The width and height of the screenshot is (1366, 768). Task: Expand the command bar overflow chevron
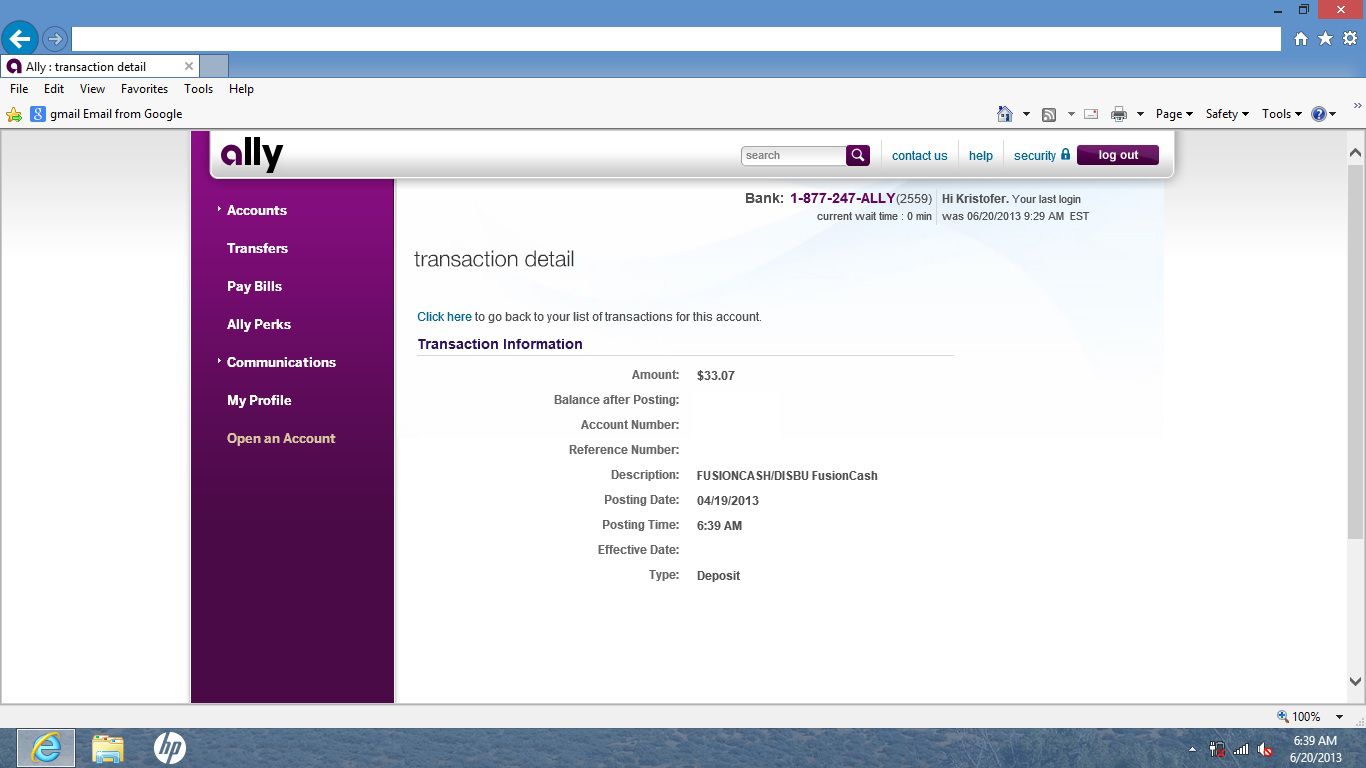[1357, 106]
